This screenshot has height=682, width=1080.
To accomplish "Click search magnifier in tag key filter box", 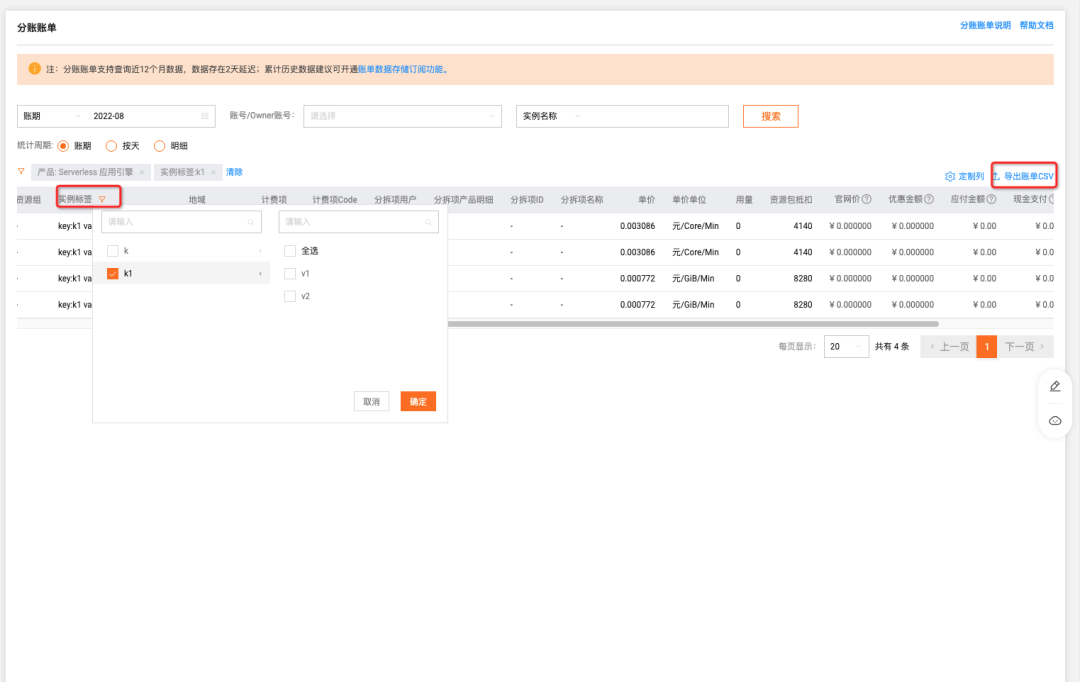I will [x=251, y=222].
